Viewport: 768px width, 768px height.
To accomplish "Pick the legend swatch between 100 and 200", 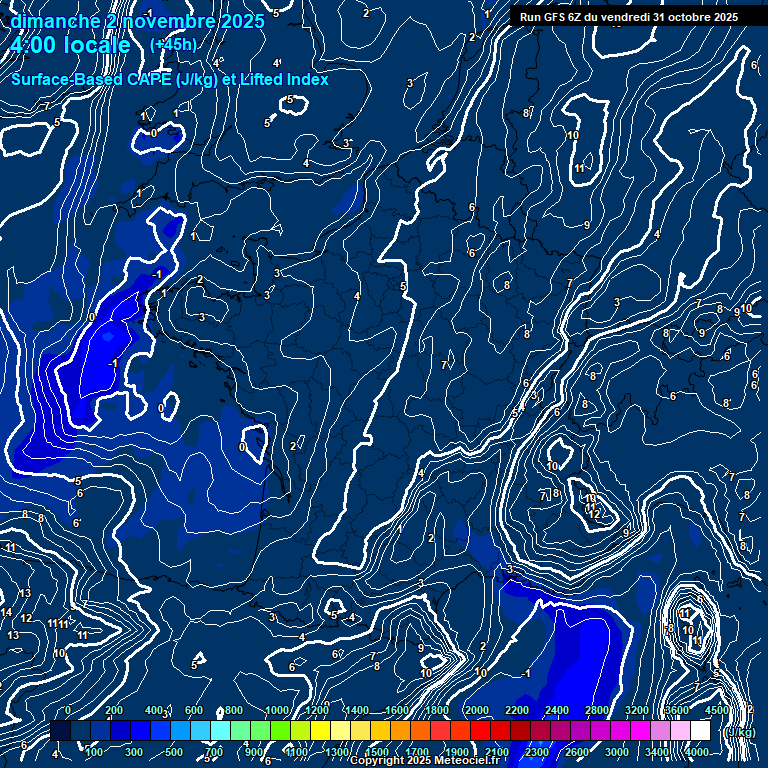I will (100, 730).
